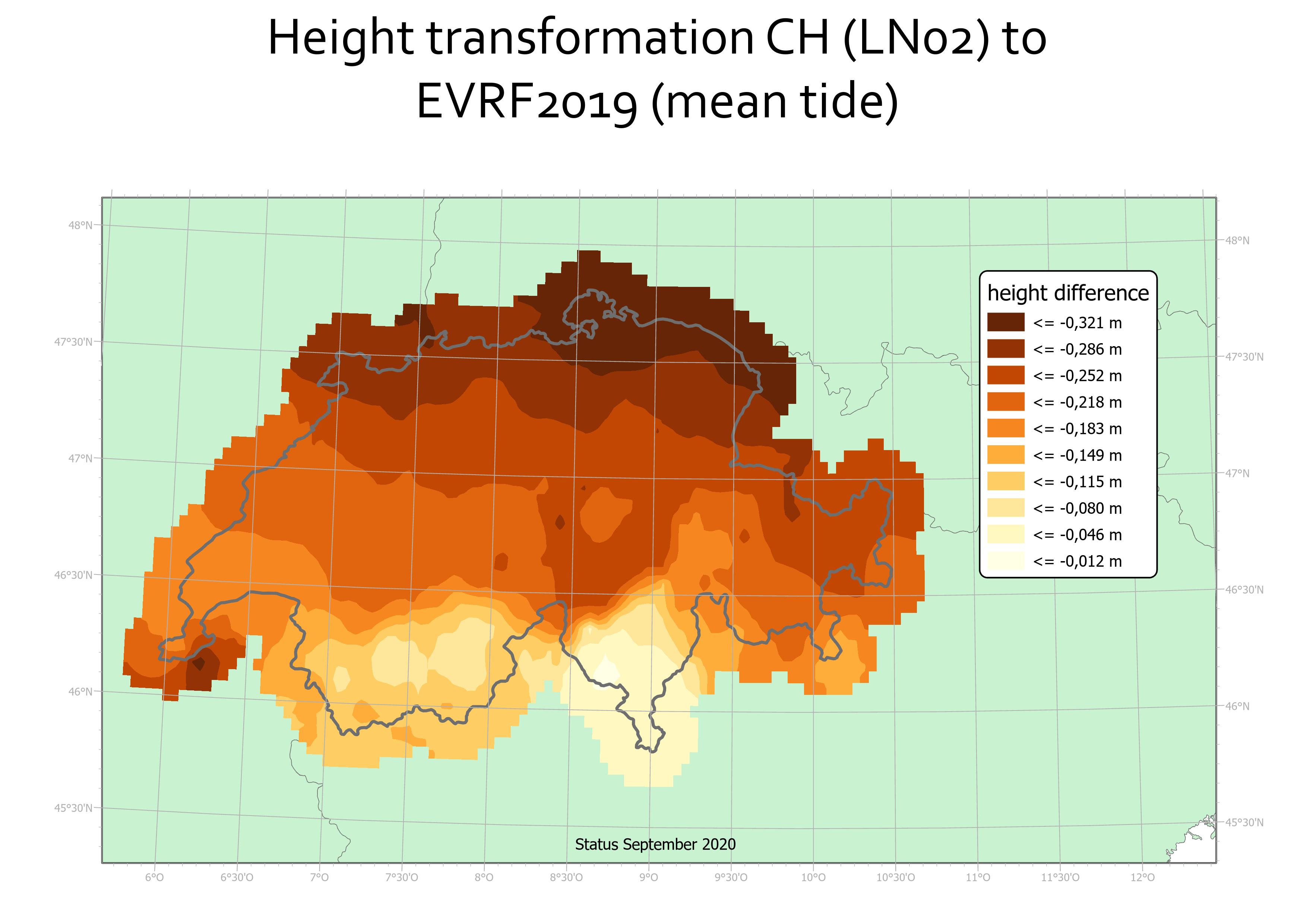Click the <= -0,183 m legend swatch

coord(1005,428)
